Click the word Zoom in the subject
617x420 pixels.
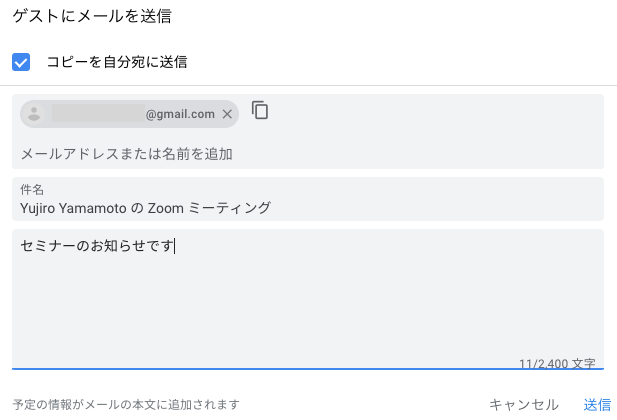tap(166, 208)
